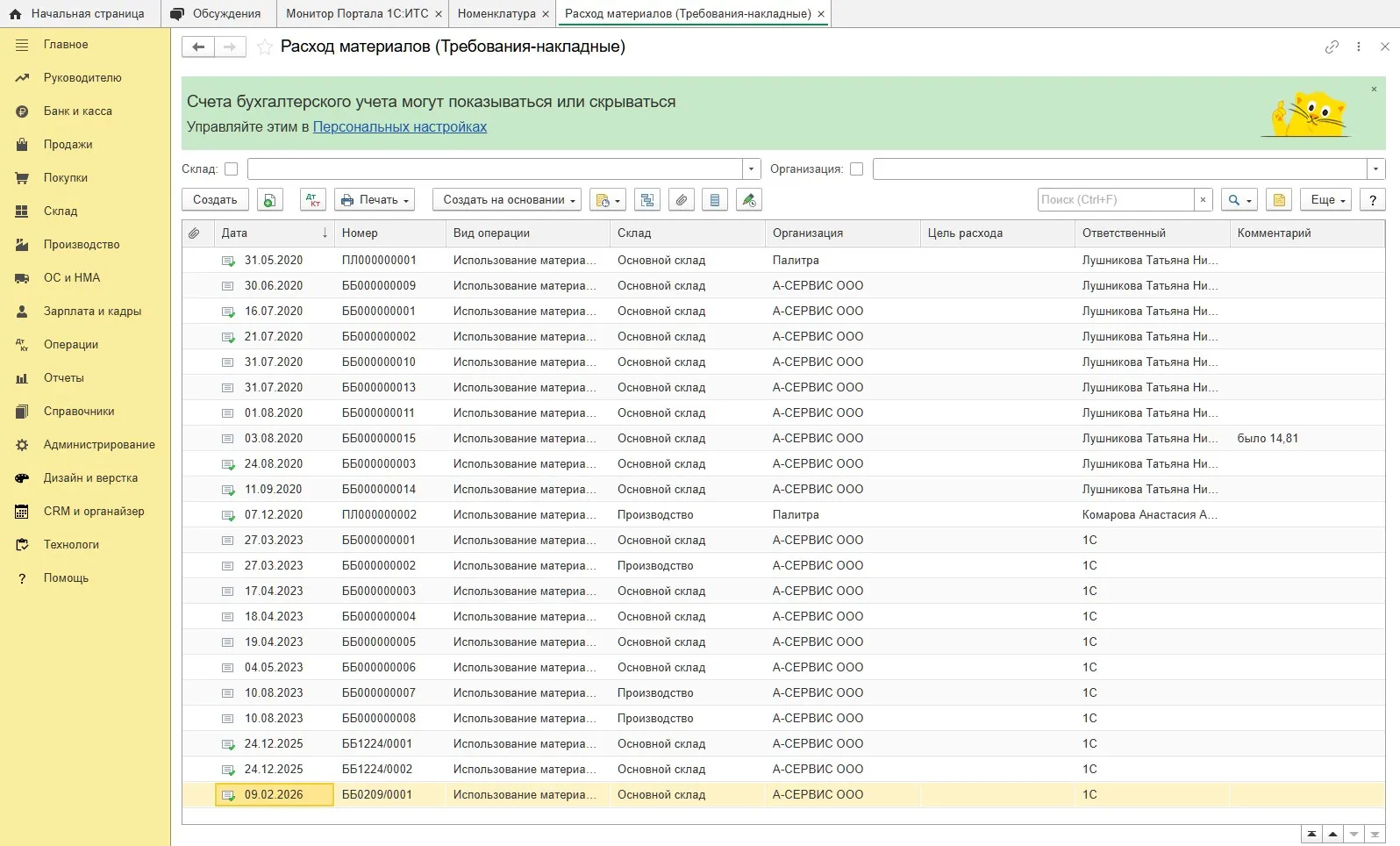The height and width of the screenshot is (846, 1400).
Task: Open the related documents structure icon
Action: 647,200
